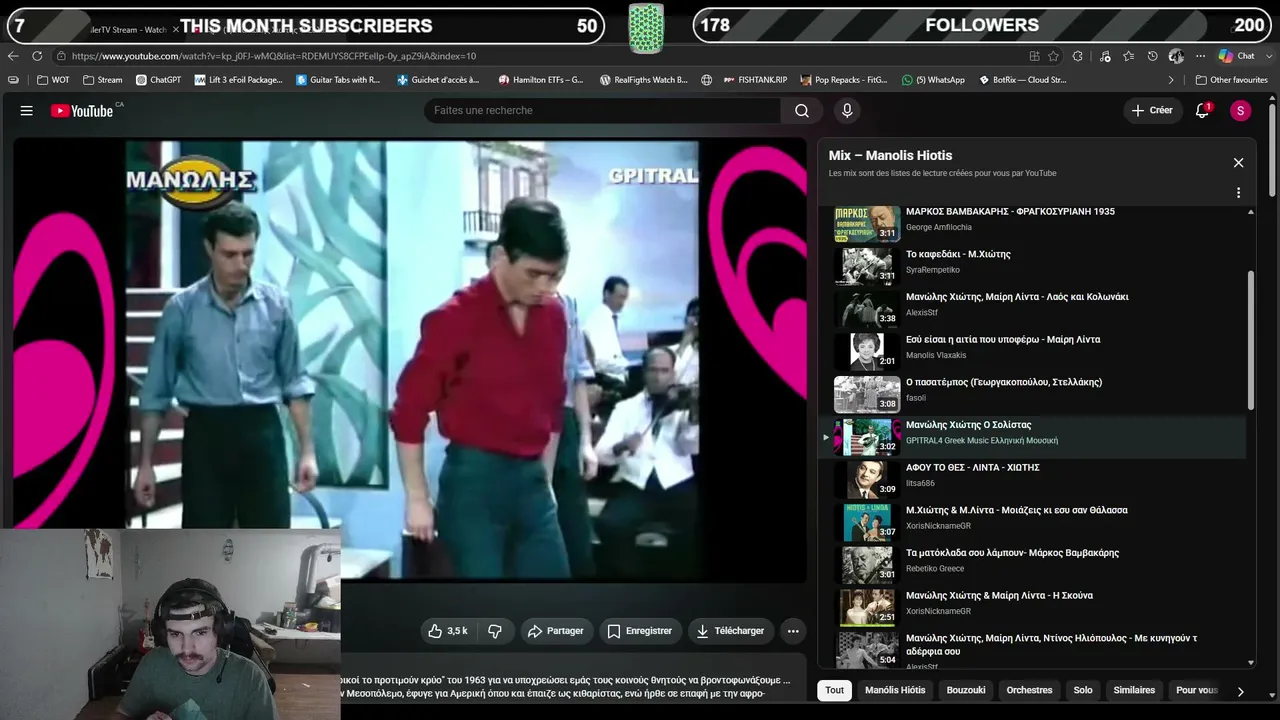Open the Stream bookmark folder
Viewport: 1280px width, 720px height.
coord(103,80)
